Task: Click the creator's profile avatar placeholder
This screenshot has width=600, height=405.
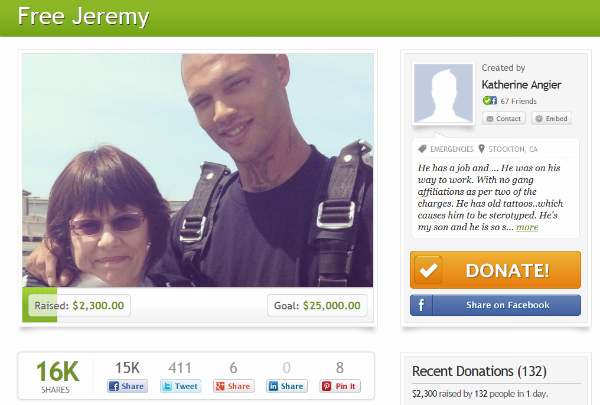Action: (x=443, y=93)
